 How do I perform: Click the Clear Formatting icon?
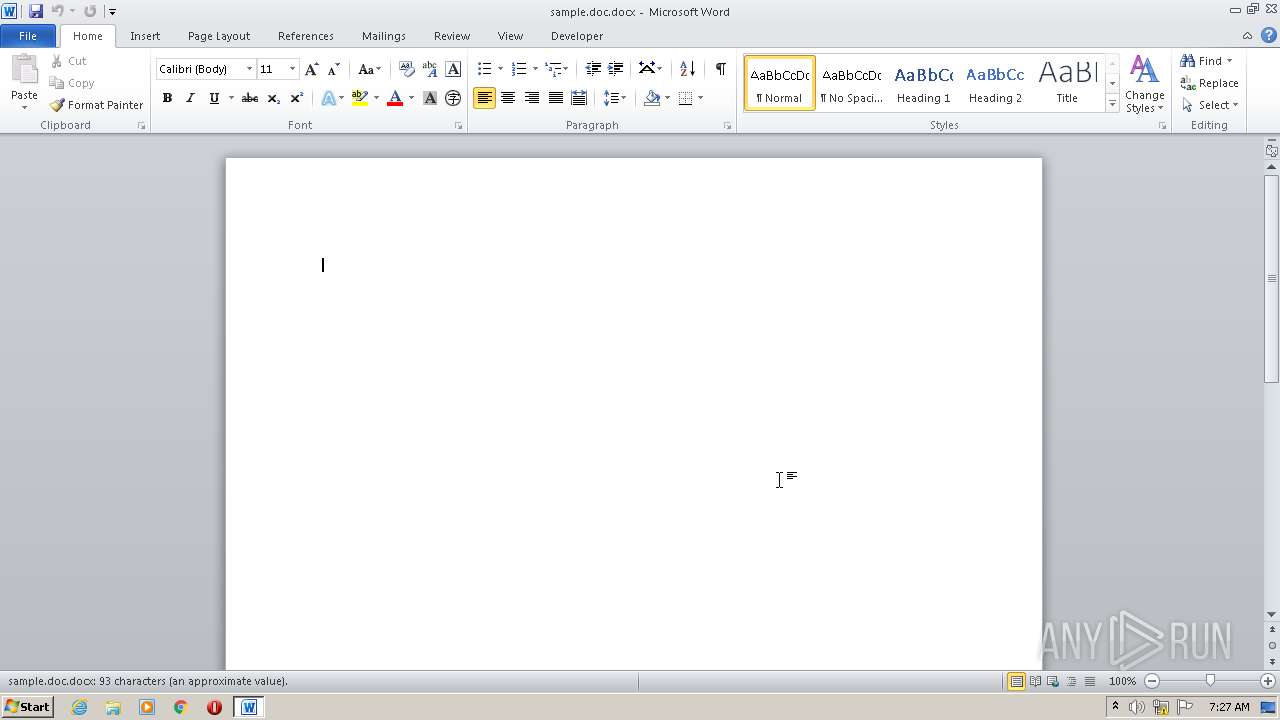(x=406, y=69)
